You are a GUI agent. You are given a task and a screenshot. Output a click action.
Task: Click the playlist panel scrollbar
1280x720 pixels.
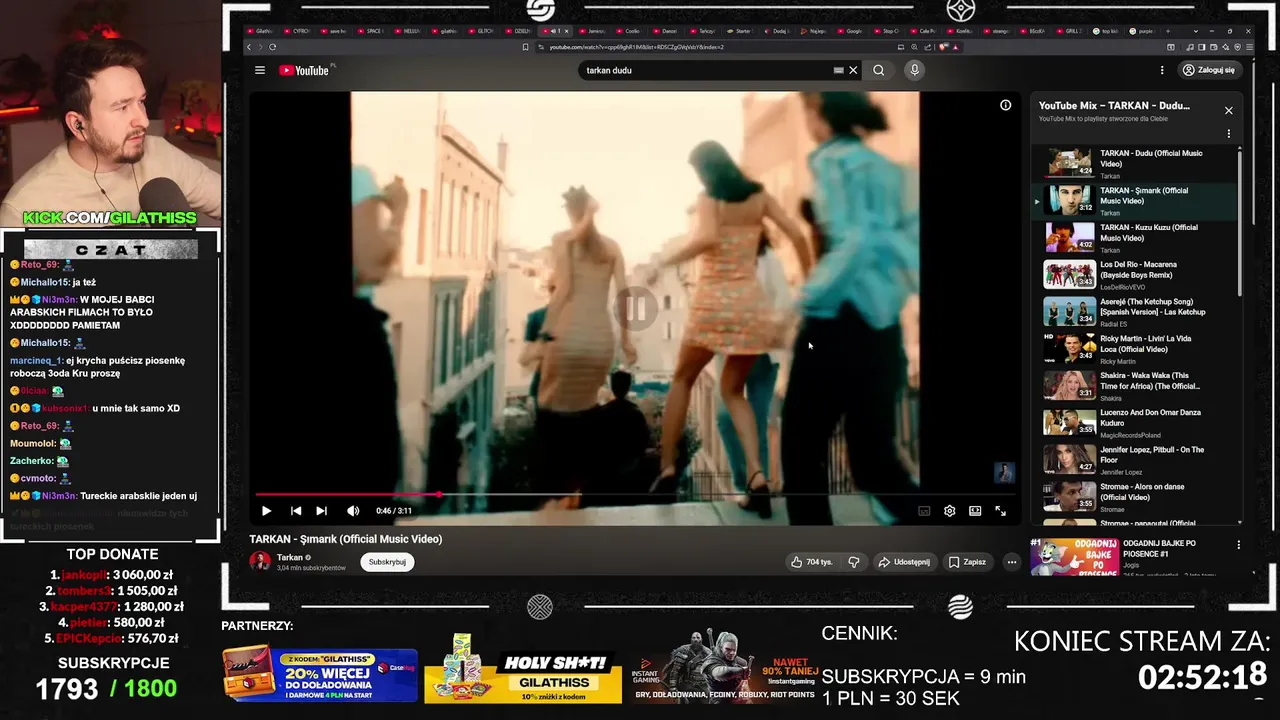[1240, 222]
